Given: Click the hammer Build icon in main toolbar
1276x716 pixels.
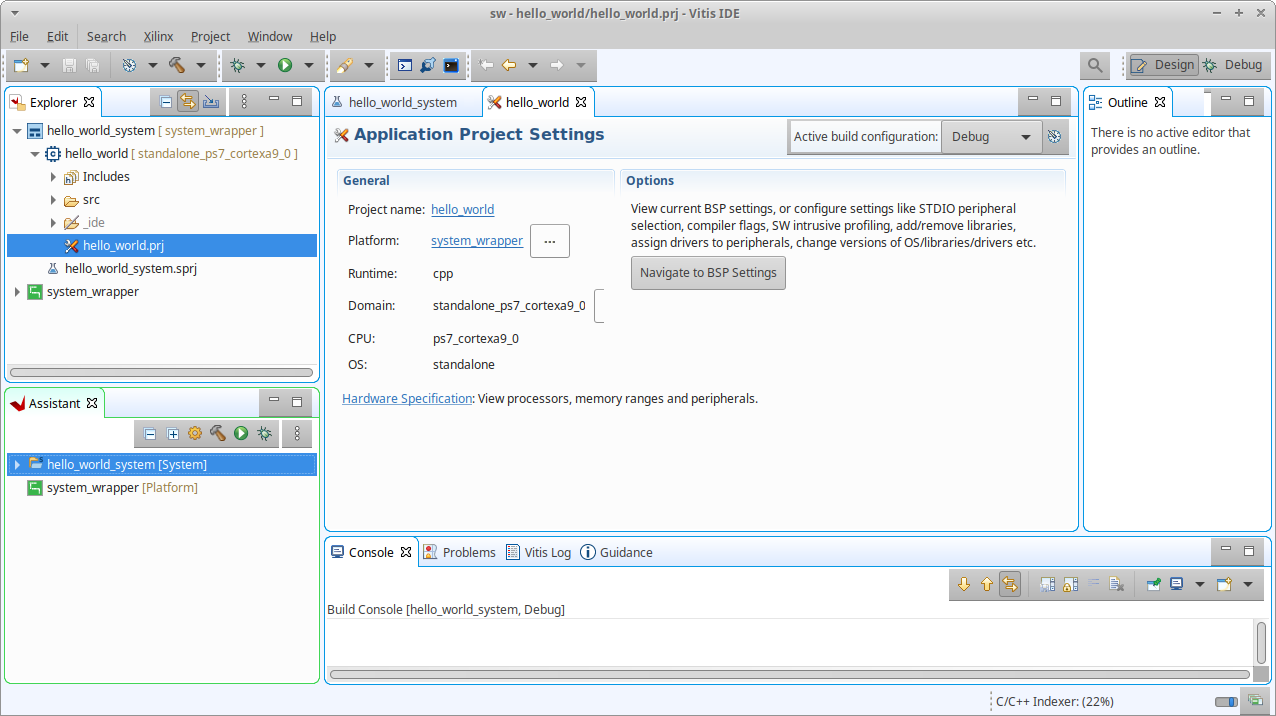Looking at the screenshot, I should tap(177, 65).
